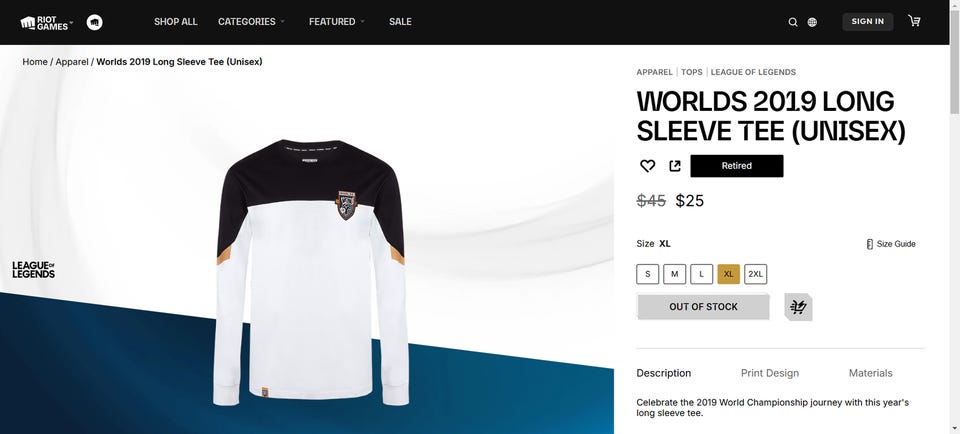Expand the Featured dropdown menu
Screen dimensions: 960x434
point(337,21)
